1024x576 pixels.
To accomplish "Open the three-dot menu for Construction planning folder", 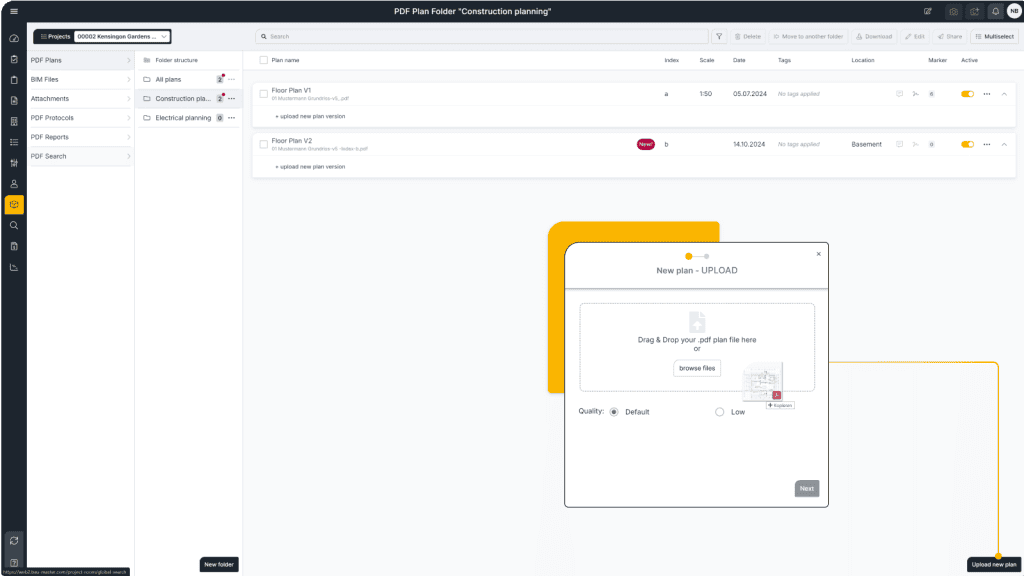I will pos(232,98).
